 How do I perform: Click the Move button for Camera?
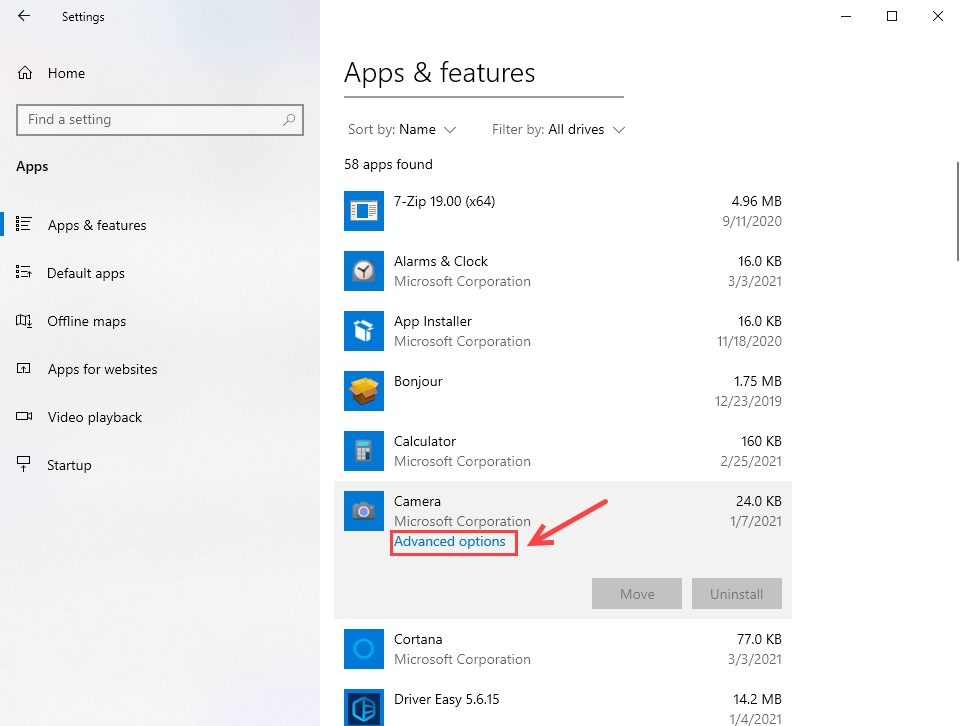click(x=637, y=594)
